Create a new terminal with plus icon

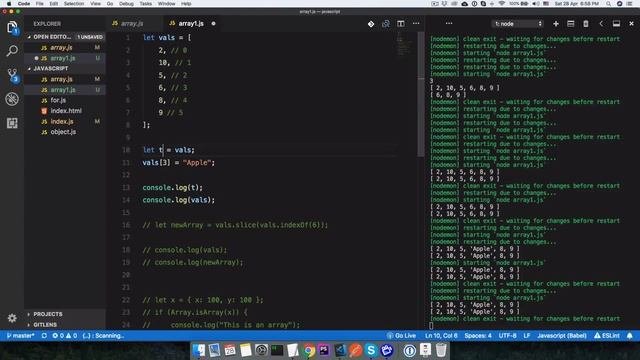click(x=556, y=24)
